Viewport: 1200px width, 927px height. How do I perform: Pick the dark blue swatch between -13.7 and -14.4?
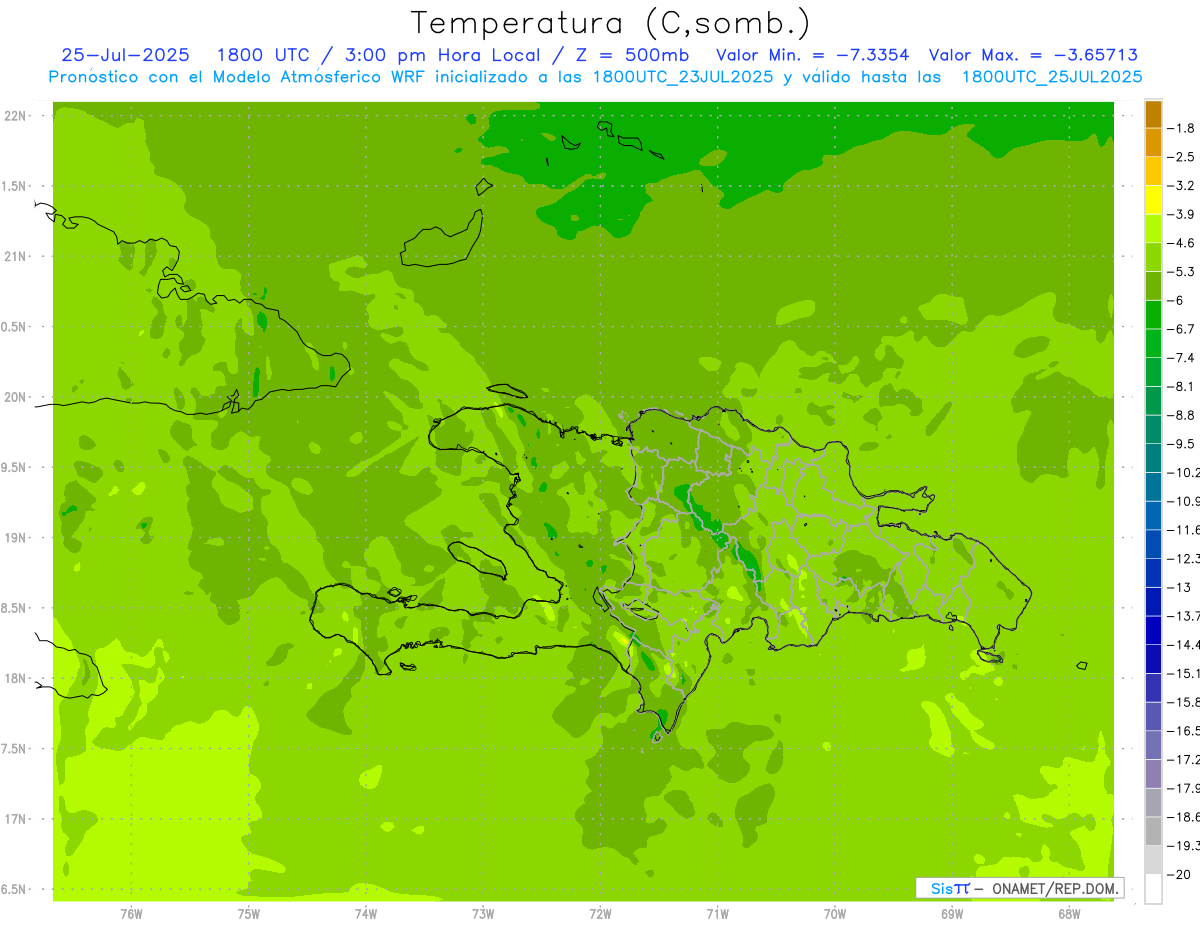pos(1153,630)
